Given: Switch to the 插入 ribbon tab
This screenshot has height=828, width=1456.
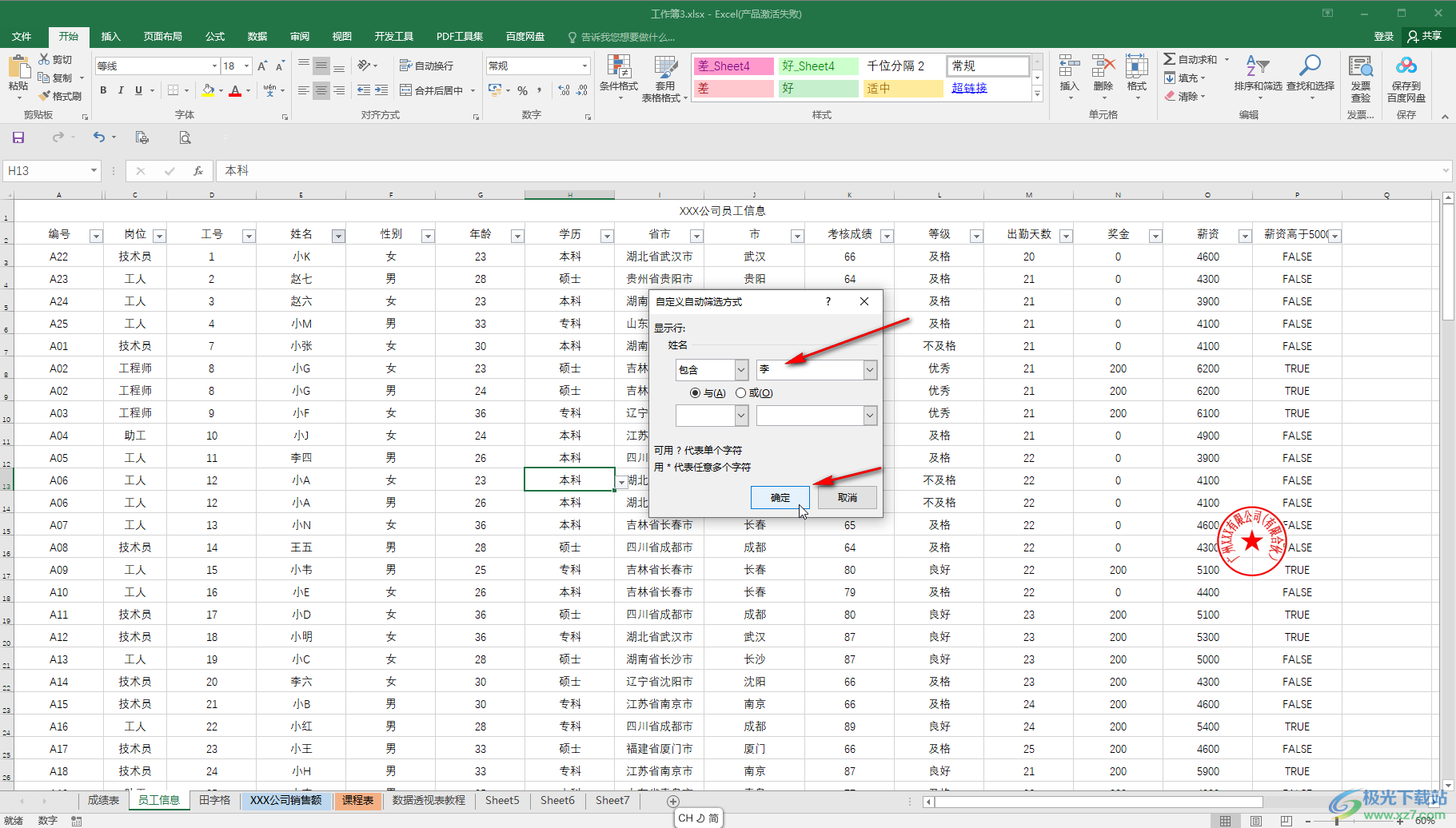Looking at the screenshot, I should pos(110,37).
